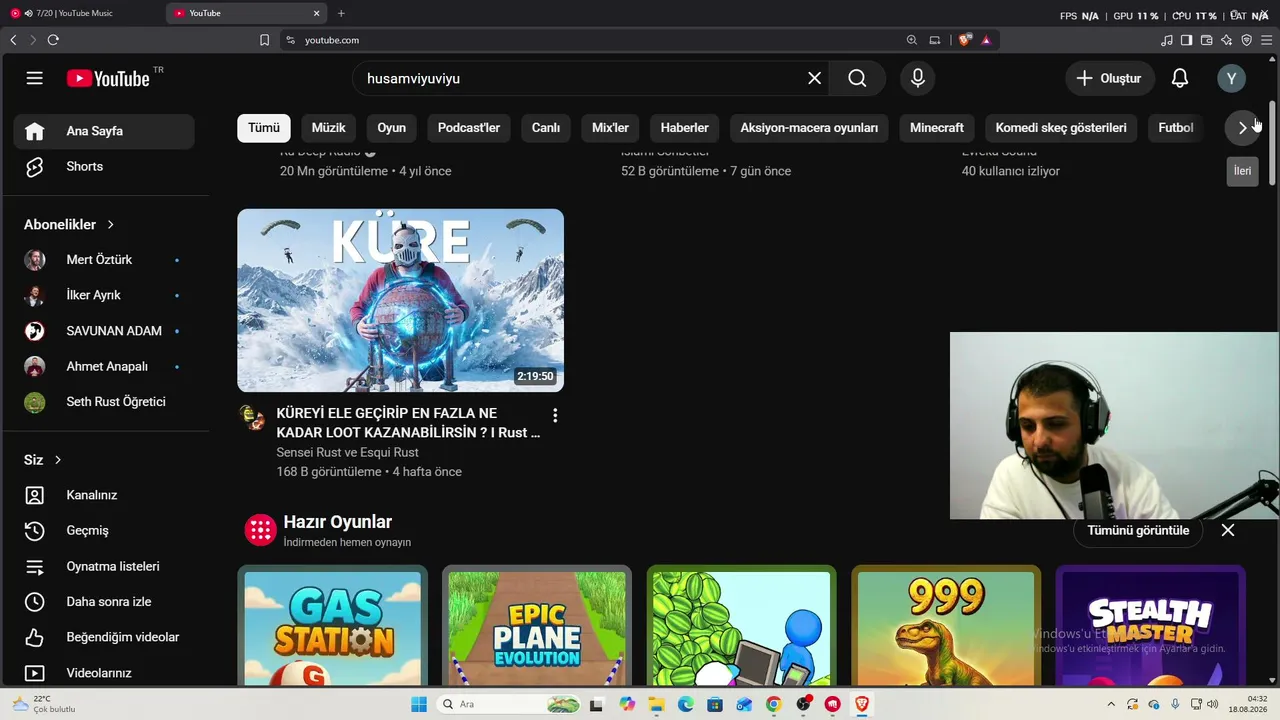The image size is (1280, 720).
Task: Select the Müzik filter chip
Action: [x=328, y=128]
